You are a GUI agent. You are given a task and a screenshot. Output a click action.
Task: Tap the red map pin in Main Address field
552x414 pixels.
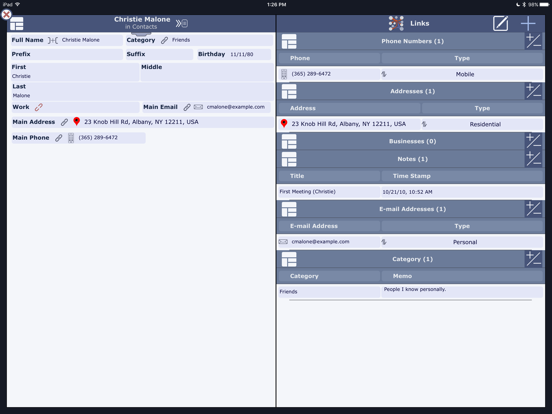pos(76,121)
